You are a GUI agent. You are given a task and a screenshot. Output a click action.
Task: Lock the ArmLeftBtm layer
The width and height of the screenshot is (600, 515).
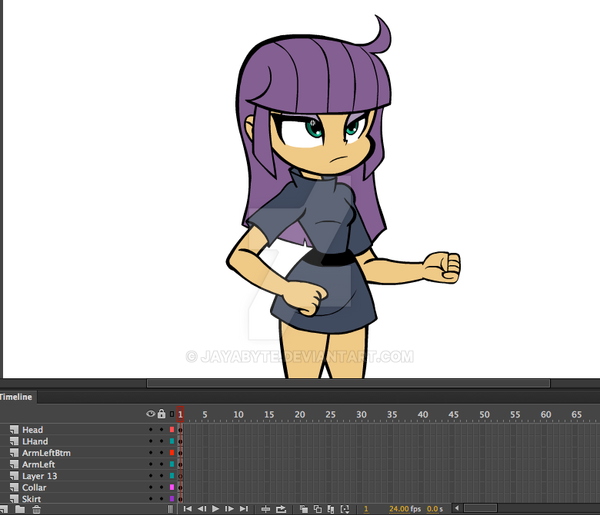click(161, 453)
